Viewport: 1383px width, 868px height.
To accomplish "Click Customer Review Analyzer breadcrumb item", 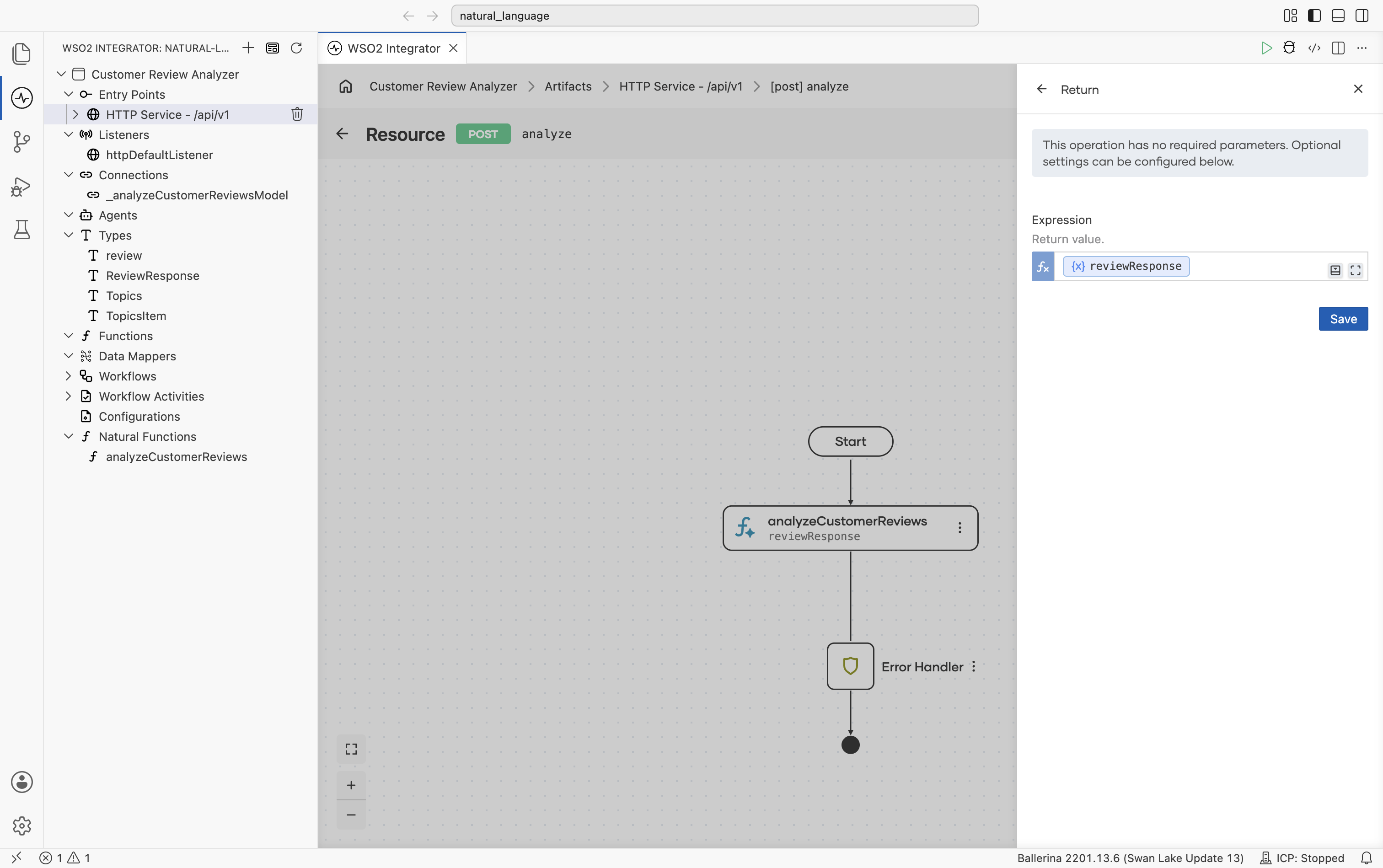I will click(443, 86).
